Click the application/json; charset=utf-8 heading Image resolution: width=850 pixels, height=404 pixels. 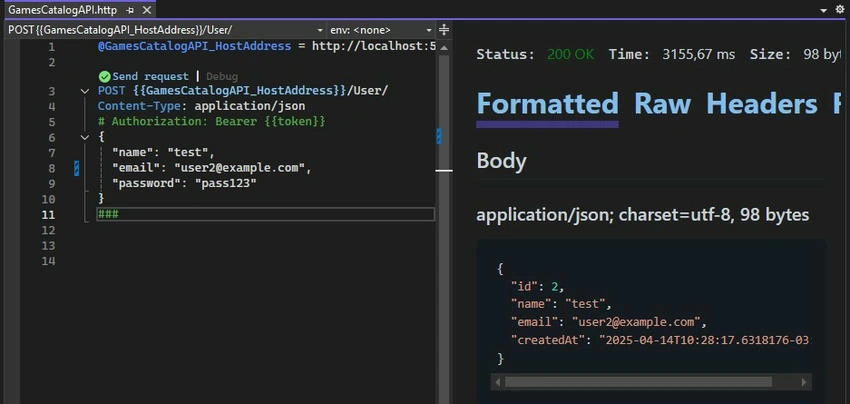click(x=642, y=215)
